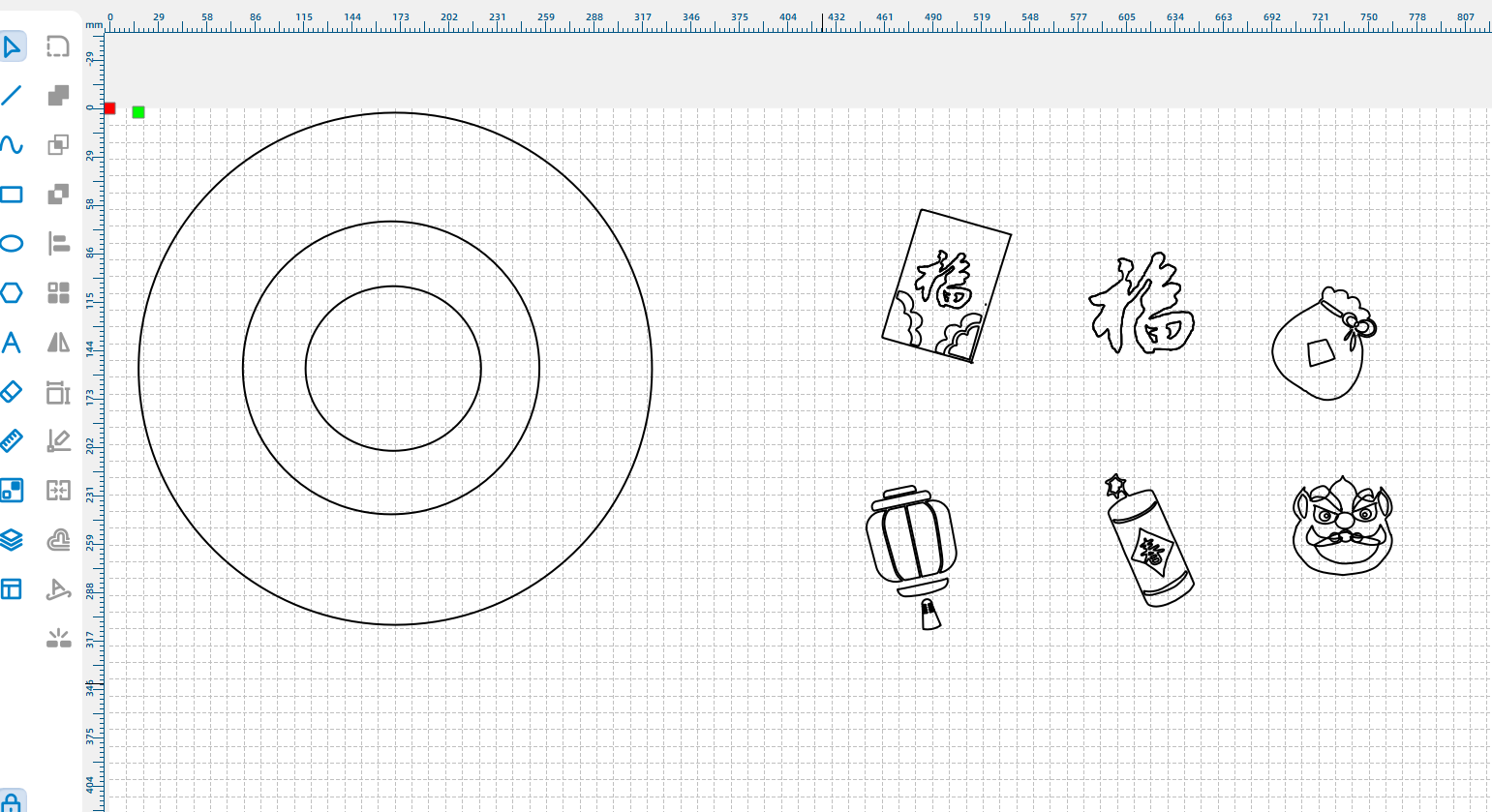Image resolution: width=1492 pixels, height=812 pixels.
Task: Click the green square marker
Action: (x=138, y=112)
